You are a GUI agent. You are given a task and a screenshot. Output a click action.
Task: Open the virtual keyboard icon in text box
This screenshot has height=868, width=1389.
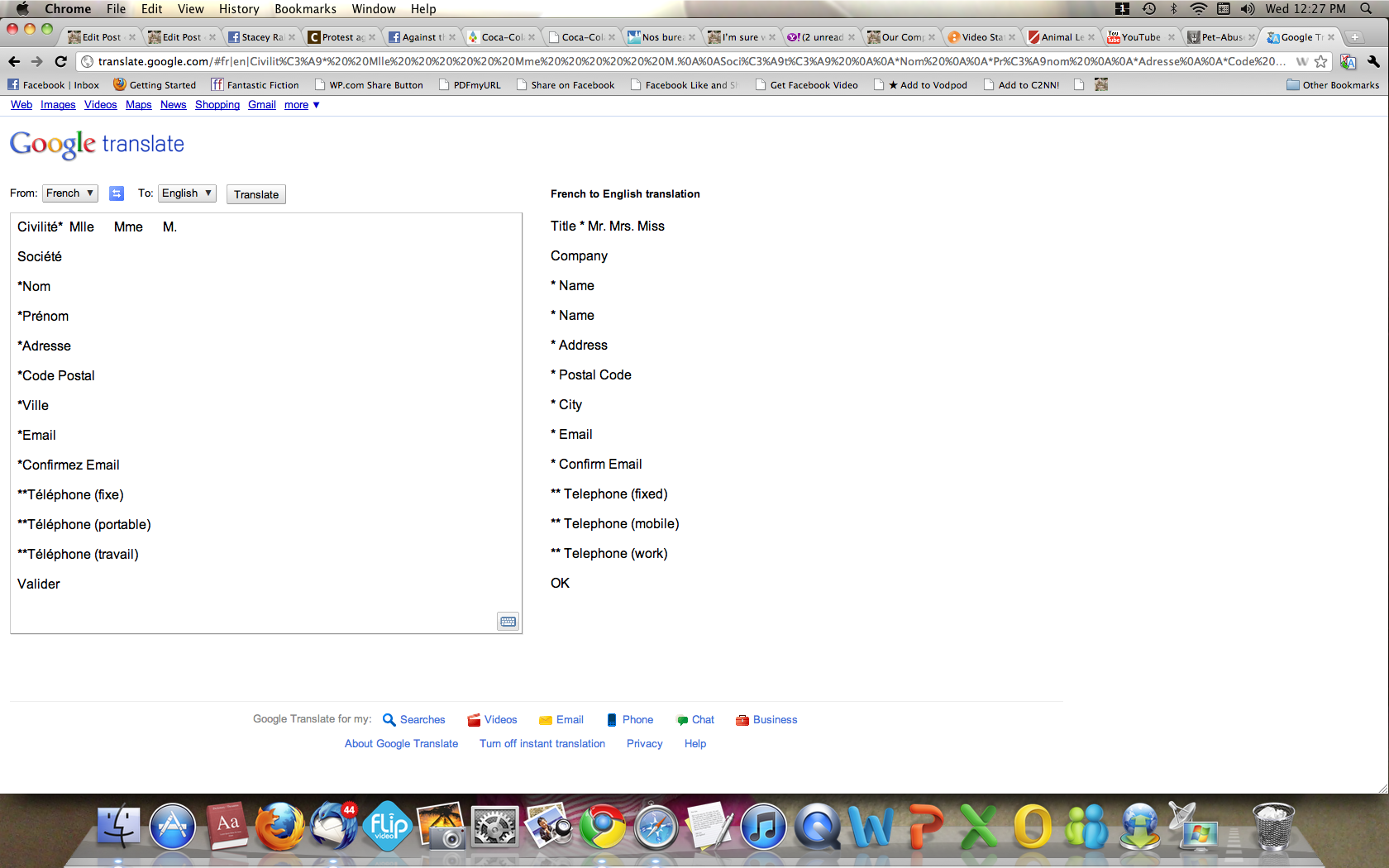(508, 622)
